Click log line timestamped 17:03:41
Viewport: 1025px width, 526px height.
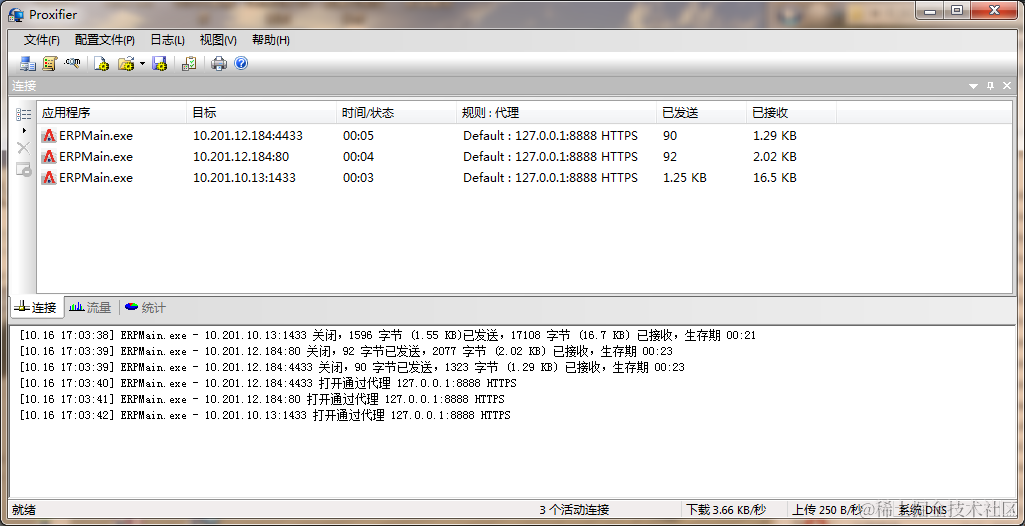(261, 399)
